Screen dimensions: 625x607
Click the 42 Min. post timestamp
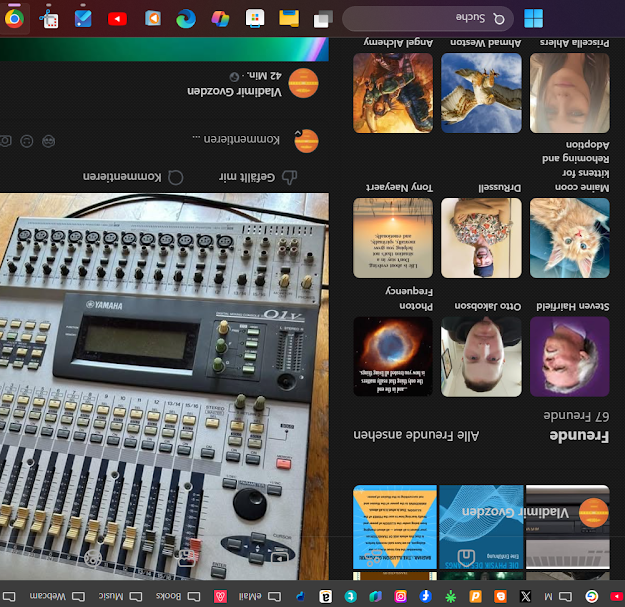(x=266, y=75)
